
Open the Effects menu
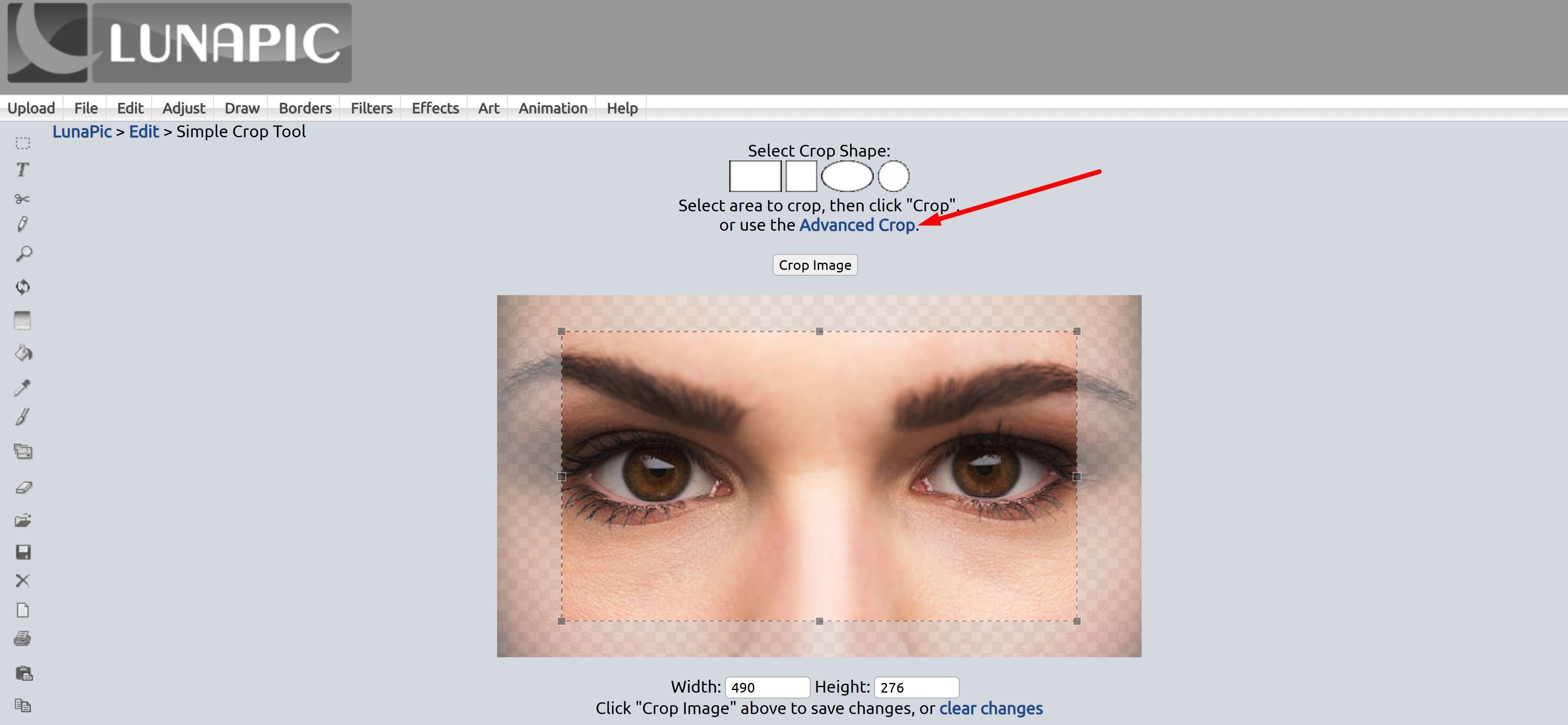435,108
